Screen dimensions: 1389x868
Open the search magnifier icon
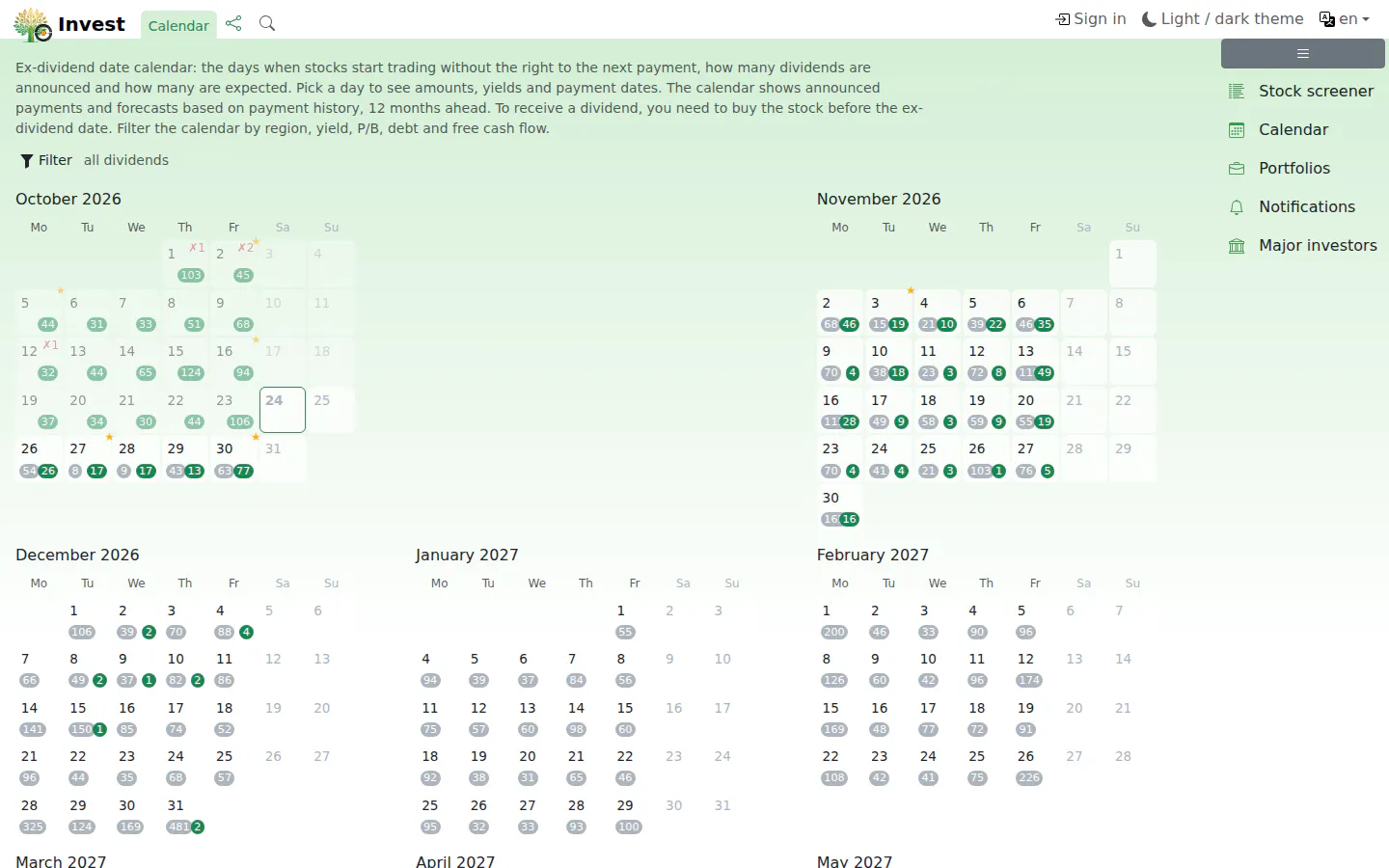[267, 23]
